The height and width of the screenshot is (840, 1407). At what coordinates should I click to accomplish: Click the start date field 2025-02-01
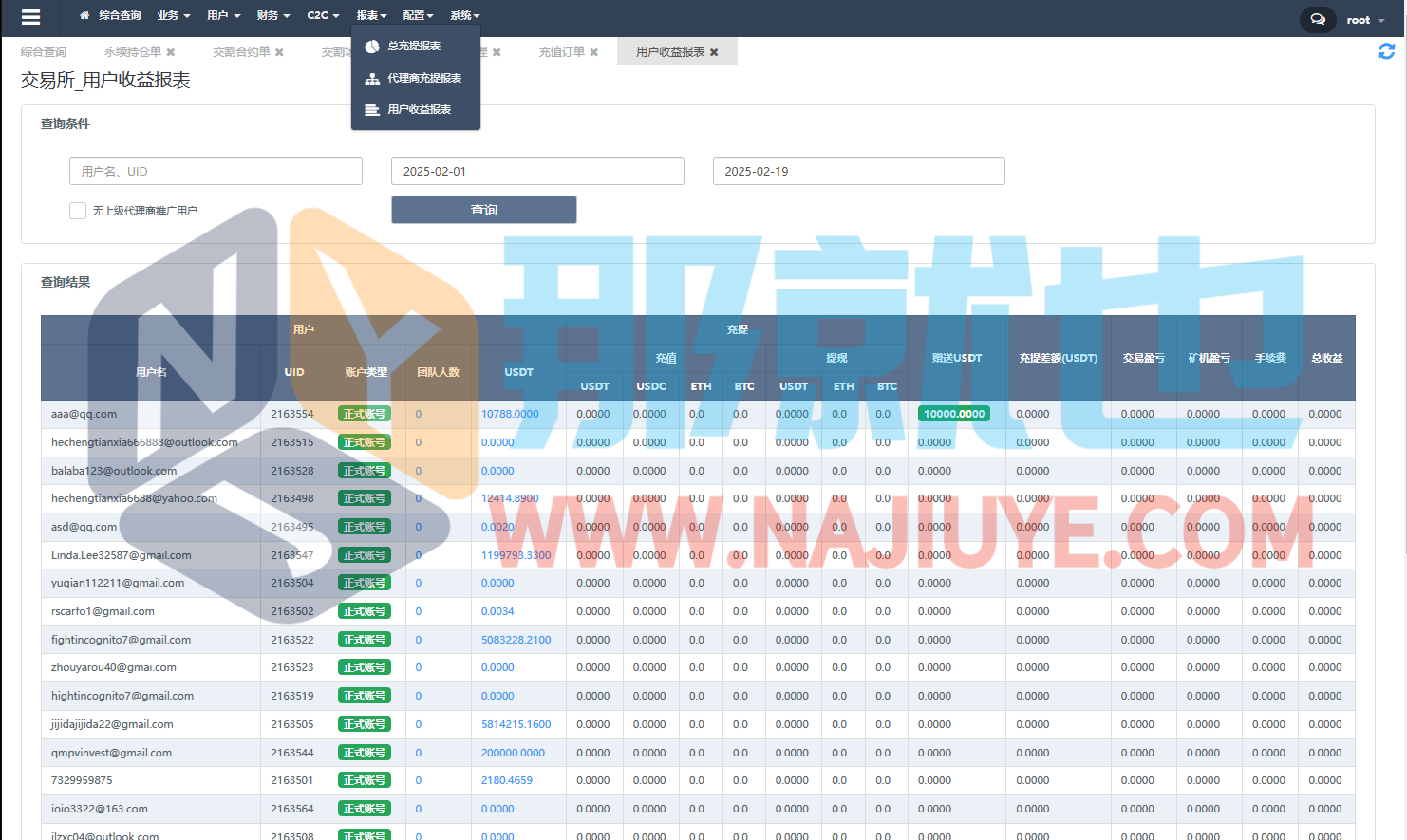point(537,172)
